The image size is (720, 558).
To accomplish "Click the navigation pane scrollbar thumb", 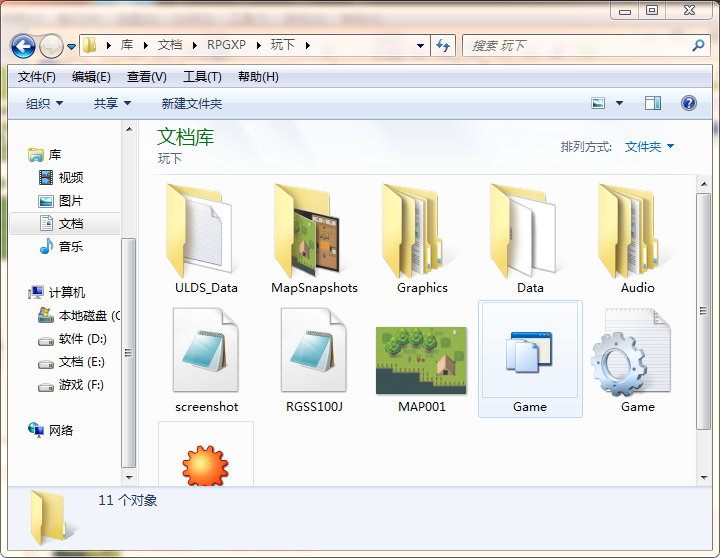I will (x=129, y=353).
